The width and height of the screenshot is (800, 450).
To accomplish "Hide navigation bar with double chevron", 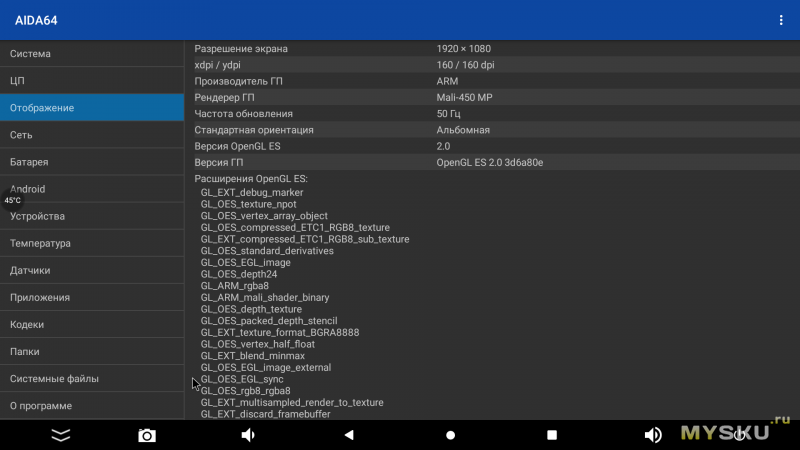I will [x=61, y=435].
